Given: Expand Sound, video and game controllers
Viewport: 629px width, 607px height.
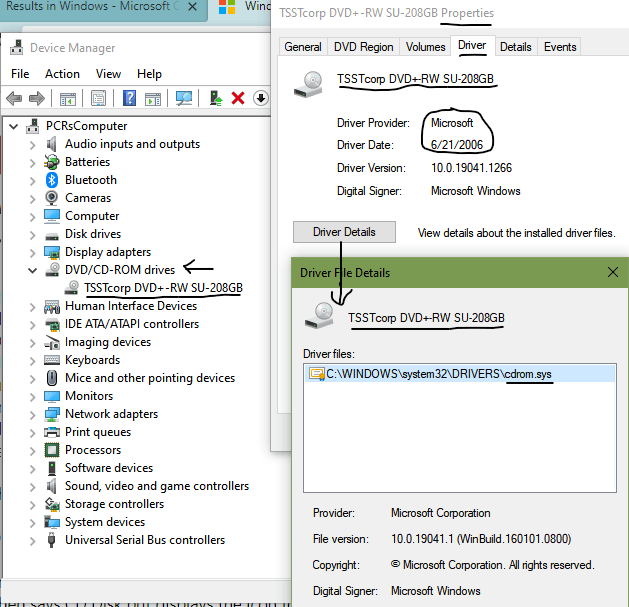Looking at the screenshot, I should [32, 487].
